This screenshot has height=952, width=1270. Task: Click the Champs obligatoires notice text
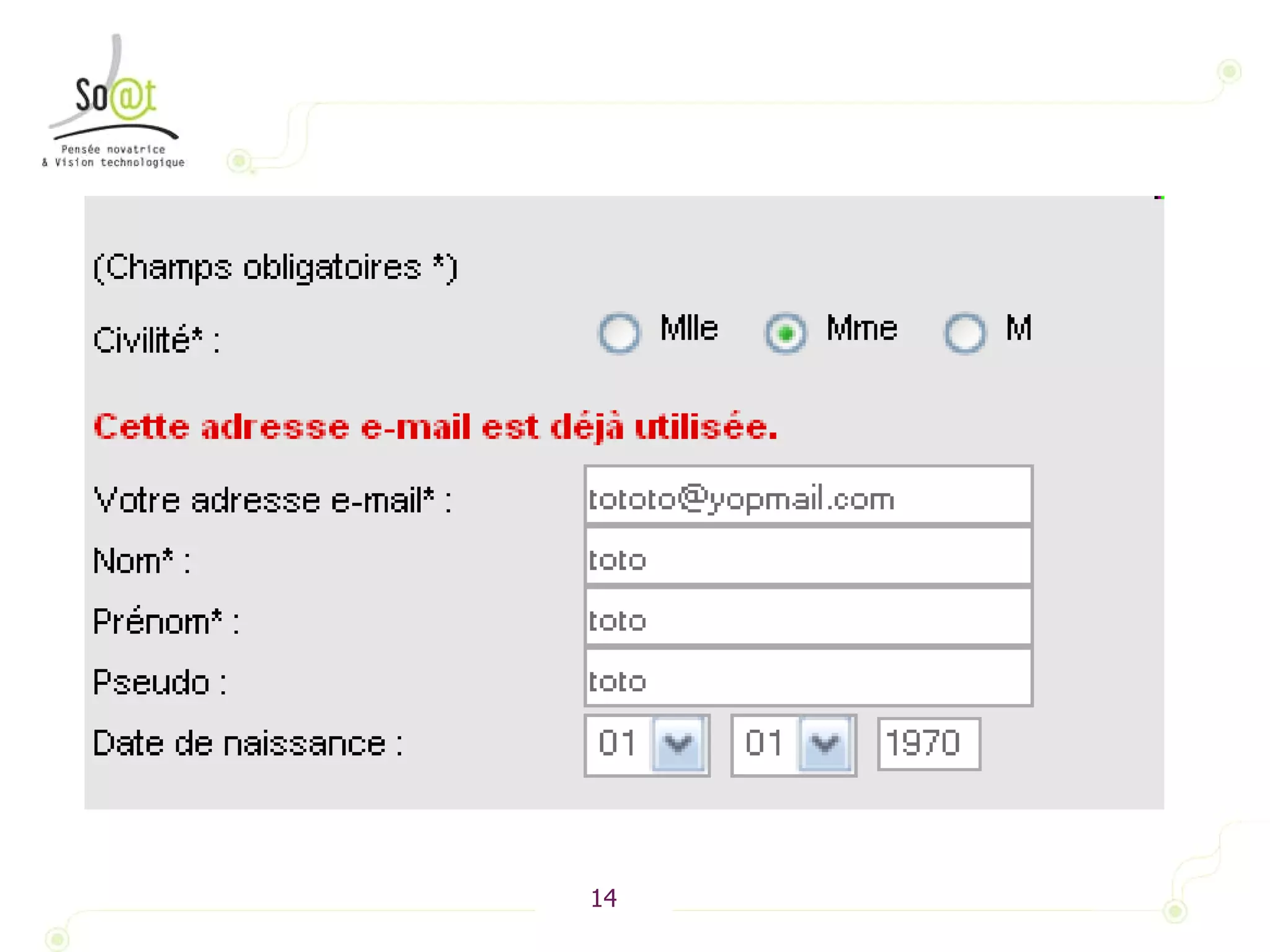tap(275, 268)
